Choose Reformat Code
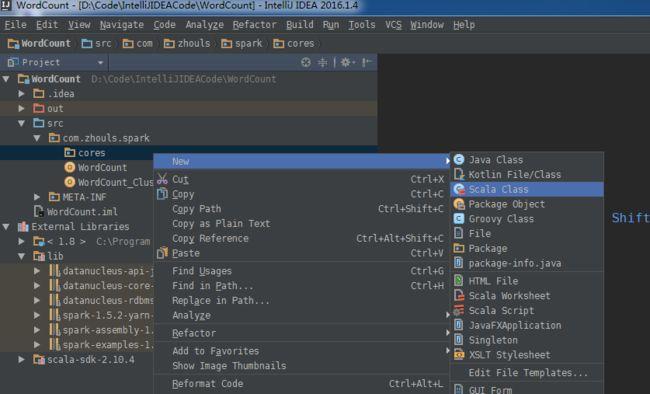The image size is (650, 394). 302,384
